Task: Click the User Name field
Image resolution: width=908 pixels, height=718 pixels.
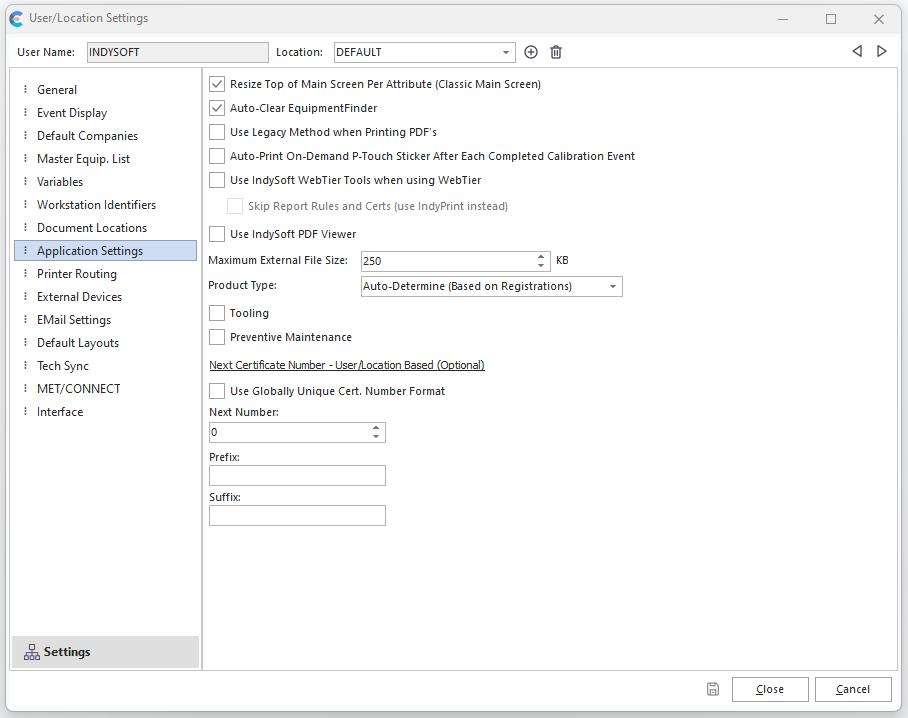Action: (x=178, y=52)
